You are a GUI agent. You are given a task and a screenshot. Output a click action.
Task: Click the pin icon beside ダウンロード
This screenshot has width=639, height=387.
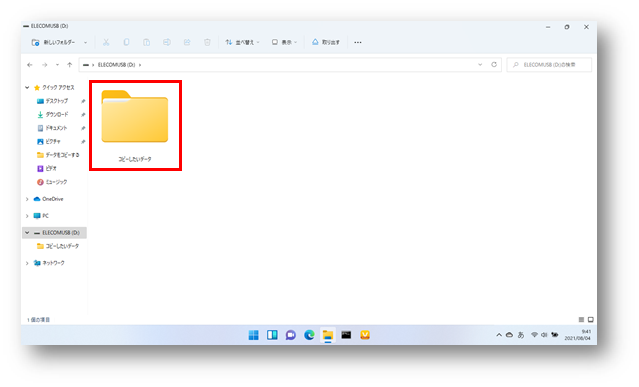[83, 115]
